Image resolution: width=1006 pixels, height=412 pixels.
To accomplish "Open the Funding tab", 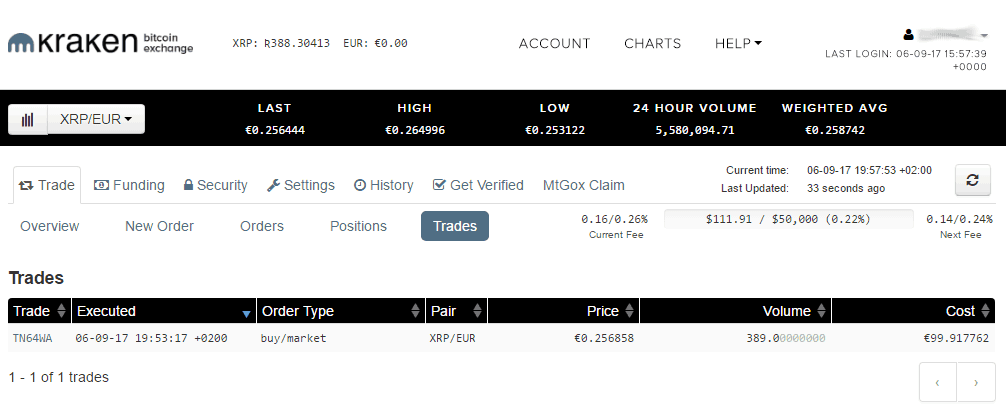I will point(129,185).
